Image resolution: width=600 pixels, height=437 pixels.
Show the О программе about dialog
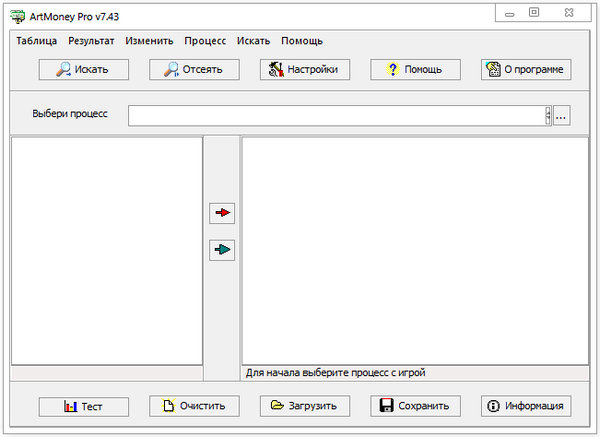[526, 70]
